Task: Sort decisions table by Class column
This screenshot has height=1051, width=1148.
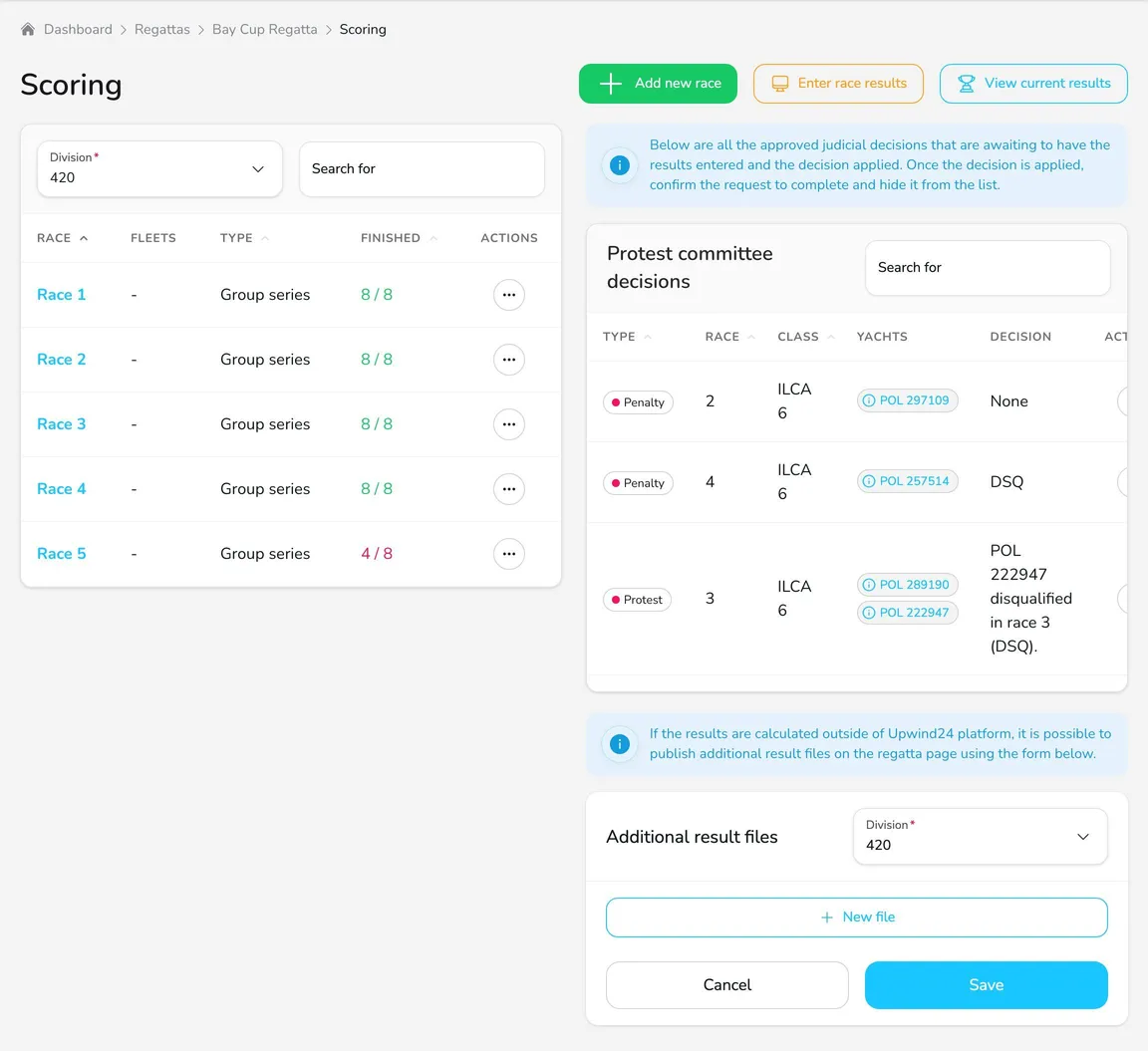Action: pos(806,337)
